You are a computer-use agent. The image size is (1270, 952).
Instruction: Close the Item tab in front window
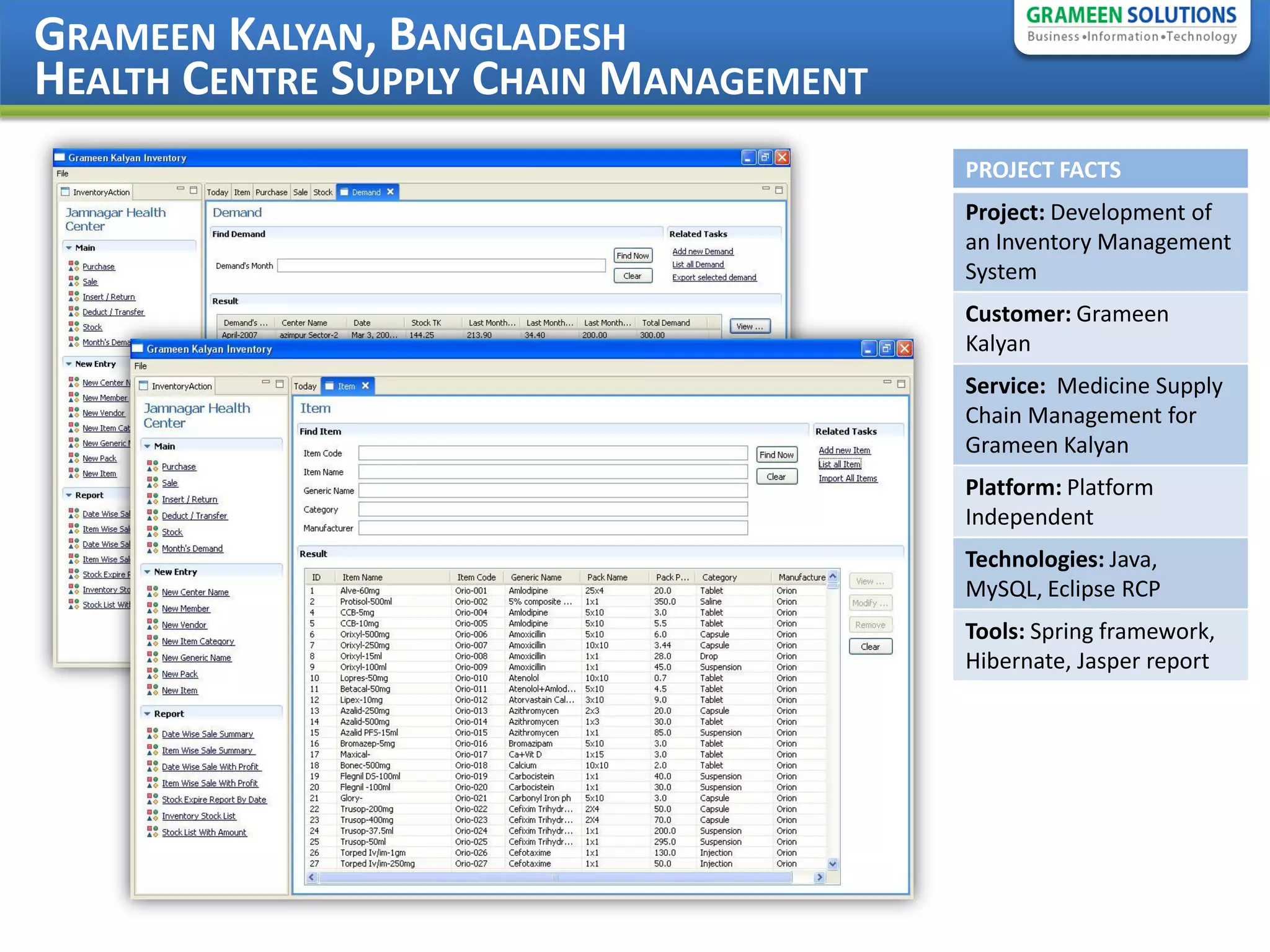click(x=365, y=386)
